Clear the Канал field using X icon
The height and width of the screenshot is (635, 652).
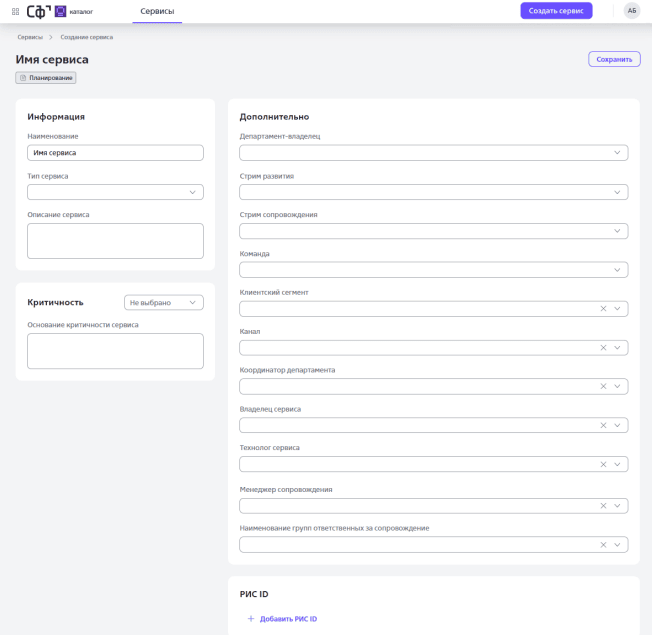click(x=603, y=348)
